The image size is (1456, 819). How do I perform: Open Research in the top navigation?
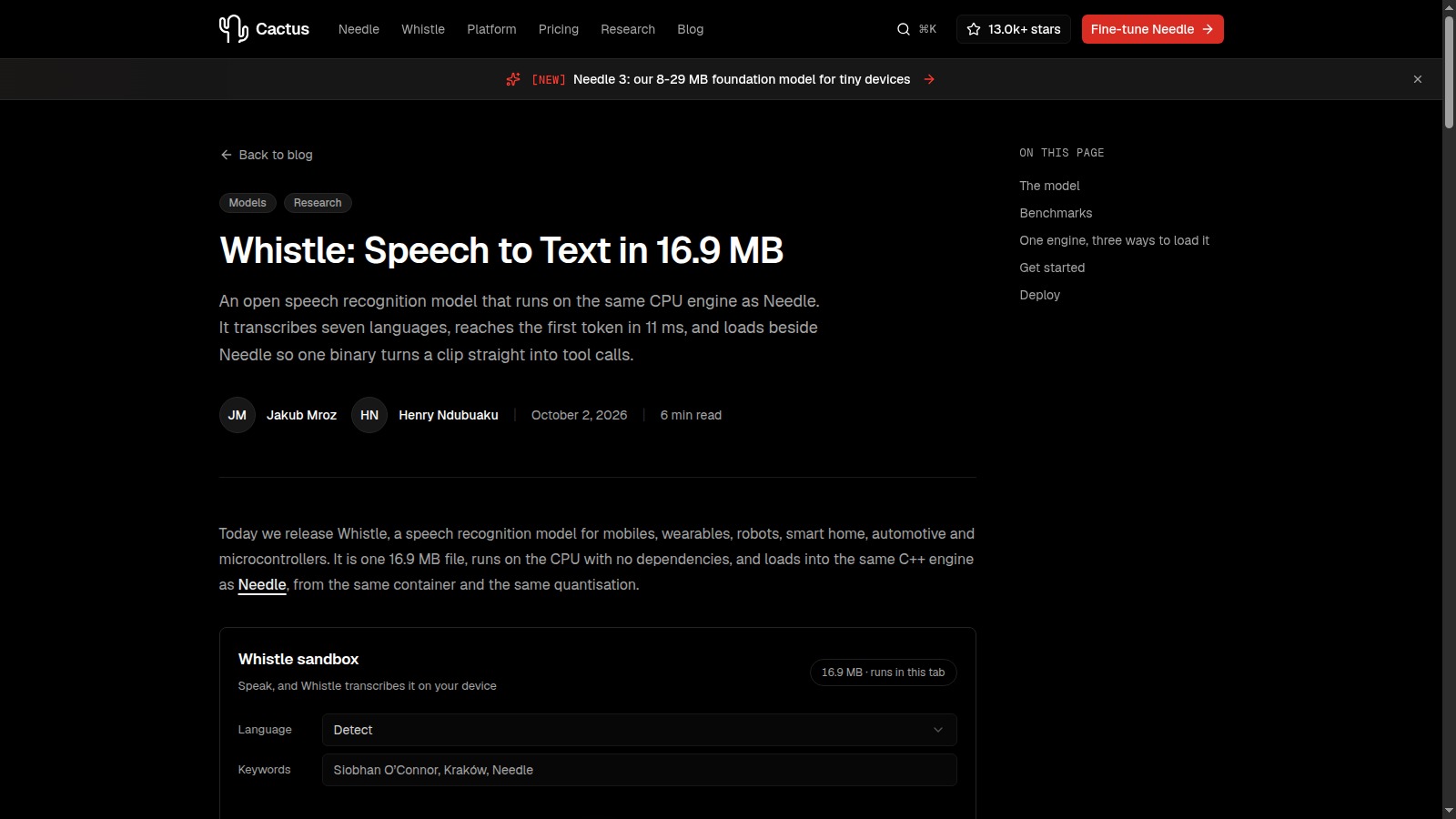[628, 29]
